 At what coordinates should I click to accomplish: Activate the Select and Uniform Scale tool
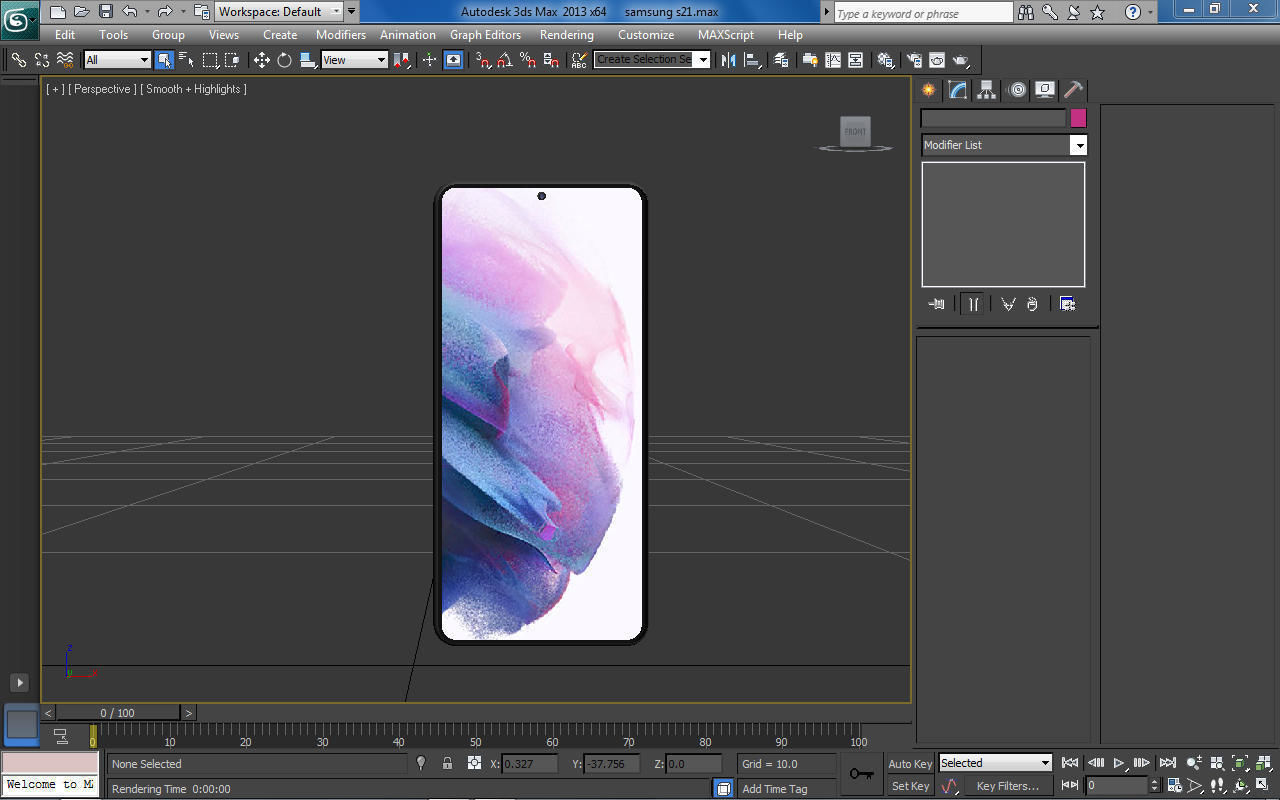[308, 60]
